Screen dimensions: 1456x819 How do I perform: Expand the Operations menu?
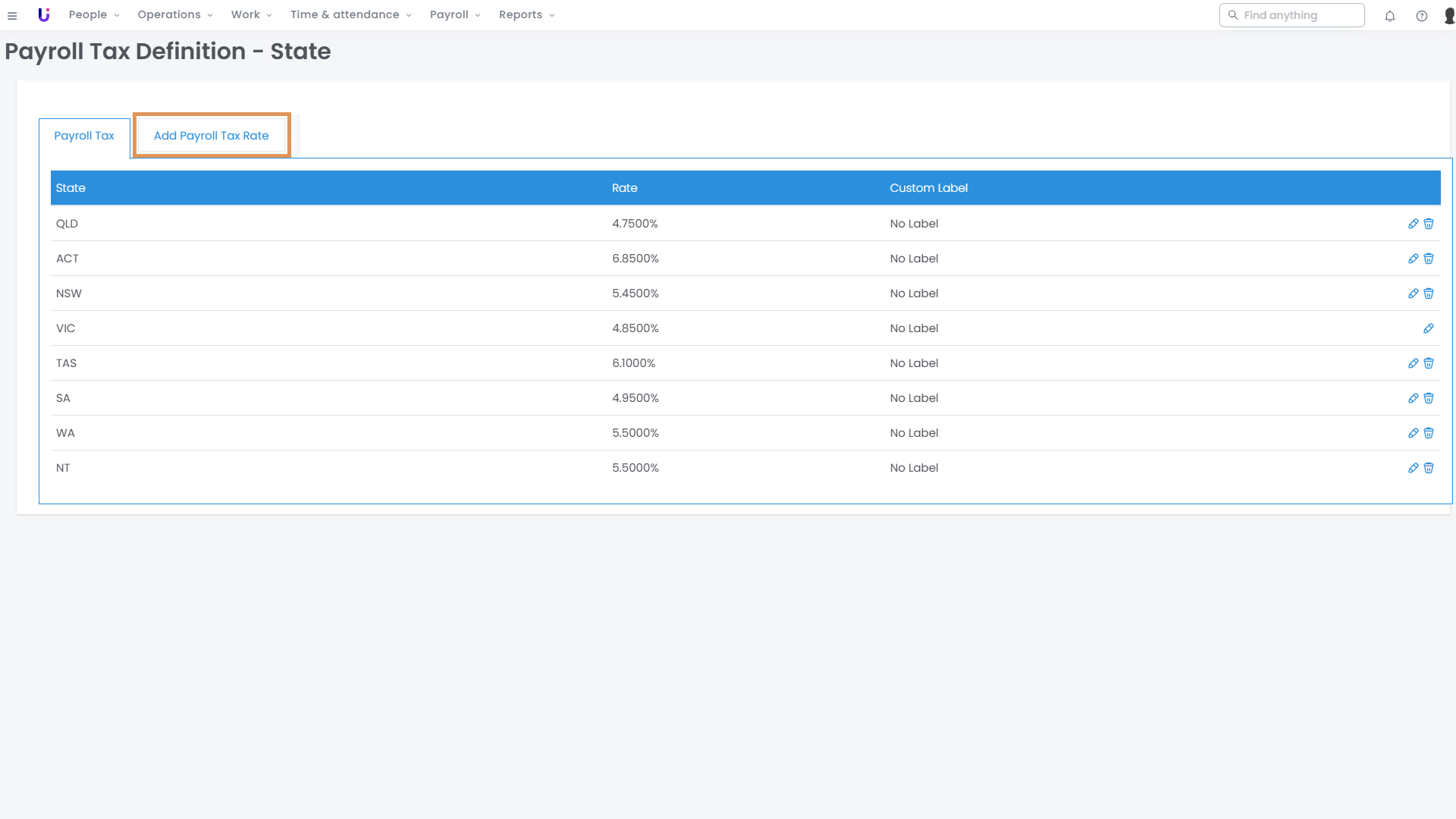175,15
